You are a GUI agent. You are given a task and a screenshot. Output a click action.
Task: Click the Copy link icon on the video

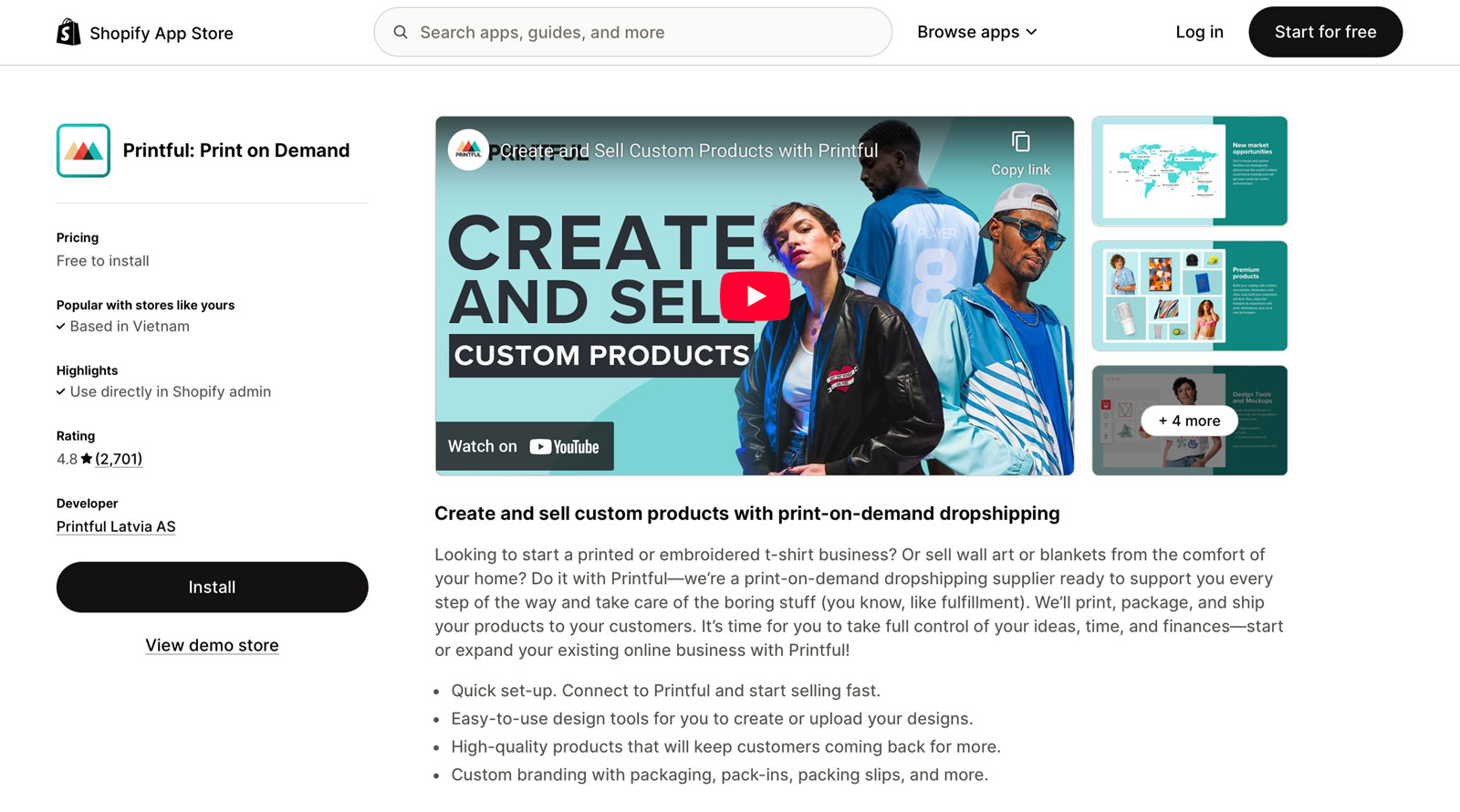click(1020, 141)
